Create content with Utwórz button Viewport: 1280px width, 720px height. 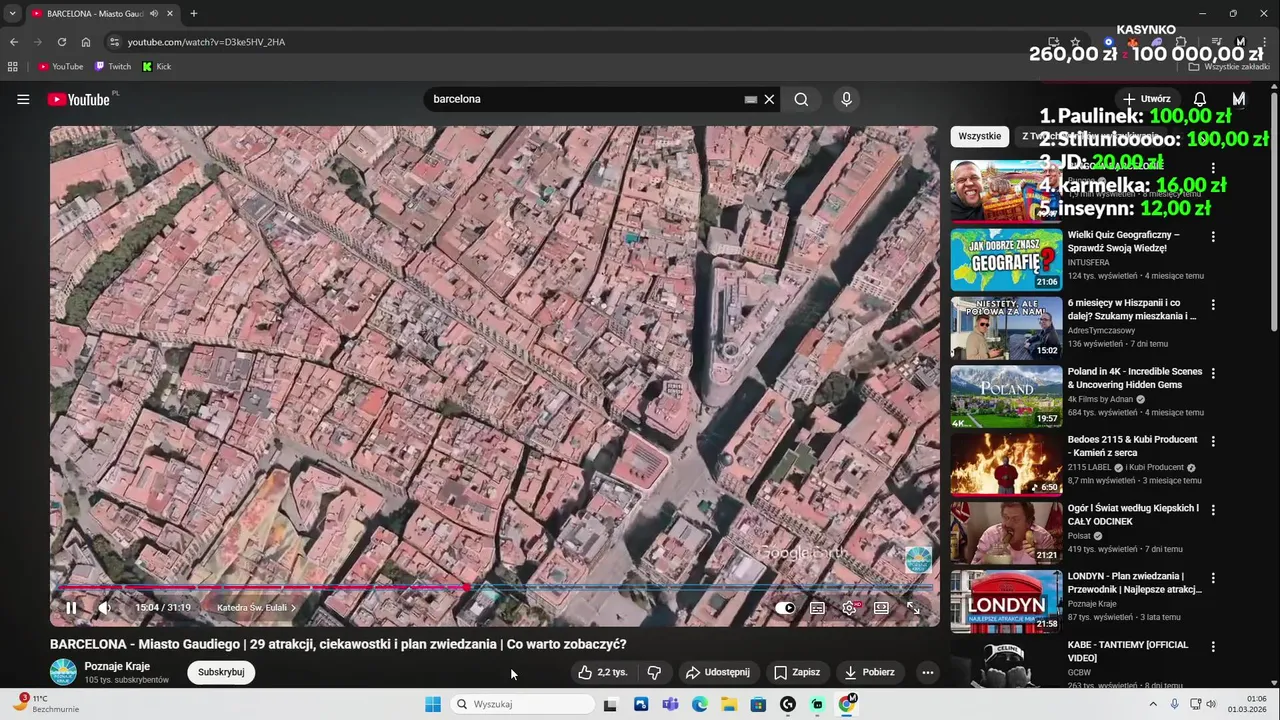point(1146,99)
